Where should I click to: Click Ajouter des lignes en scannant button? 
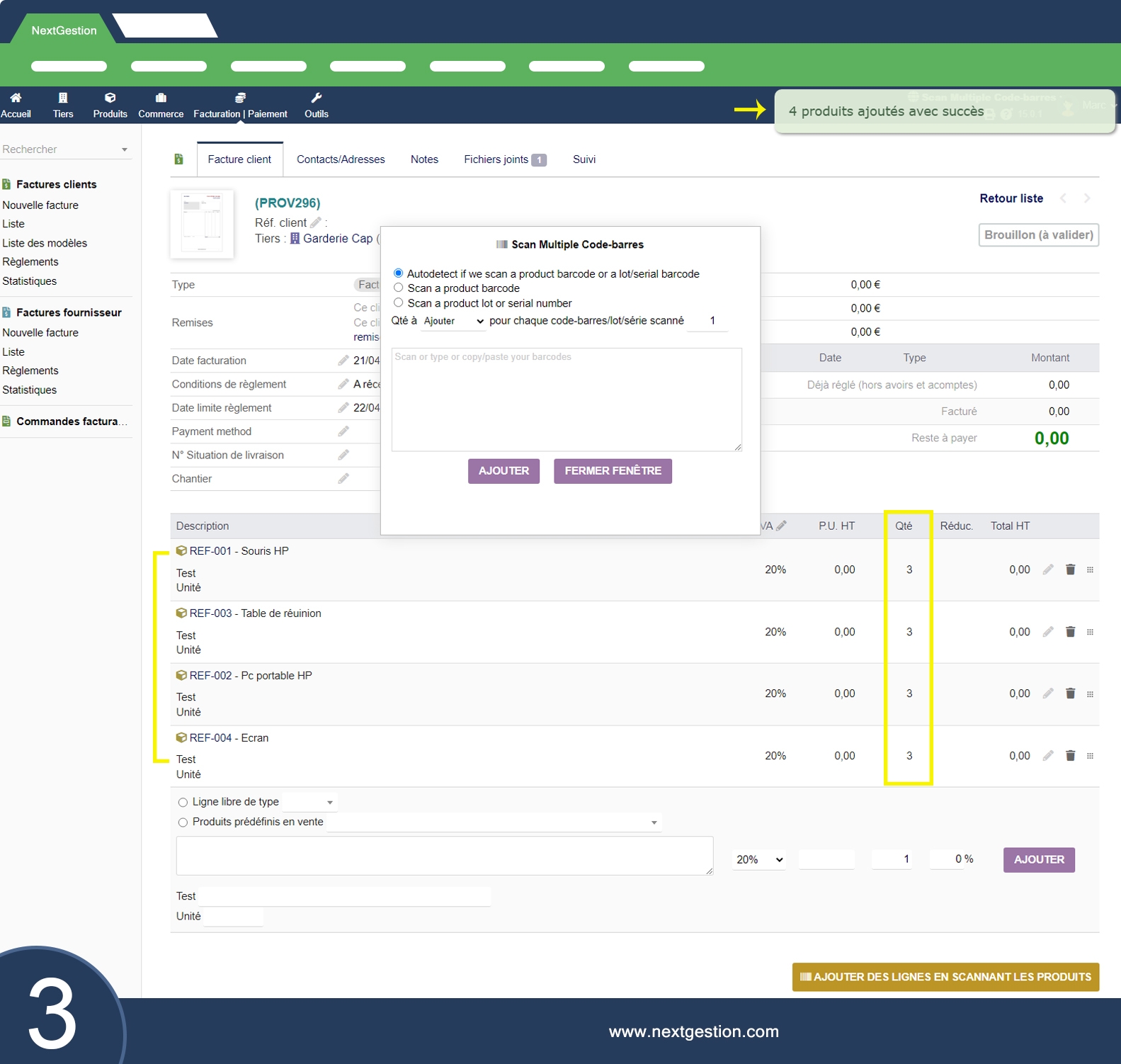[x=945, y=977]
